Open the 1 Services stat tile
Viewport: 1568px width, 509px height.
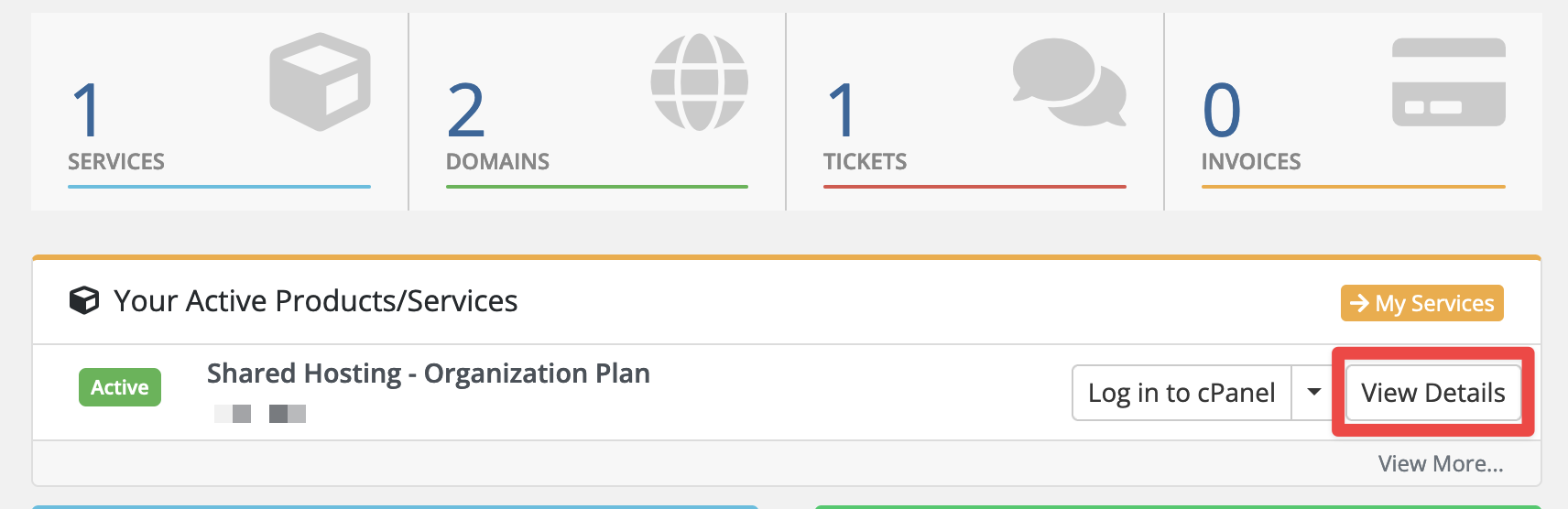tap(219, 112)
